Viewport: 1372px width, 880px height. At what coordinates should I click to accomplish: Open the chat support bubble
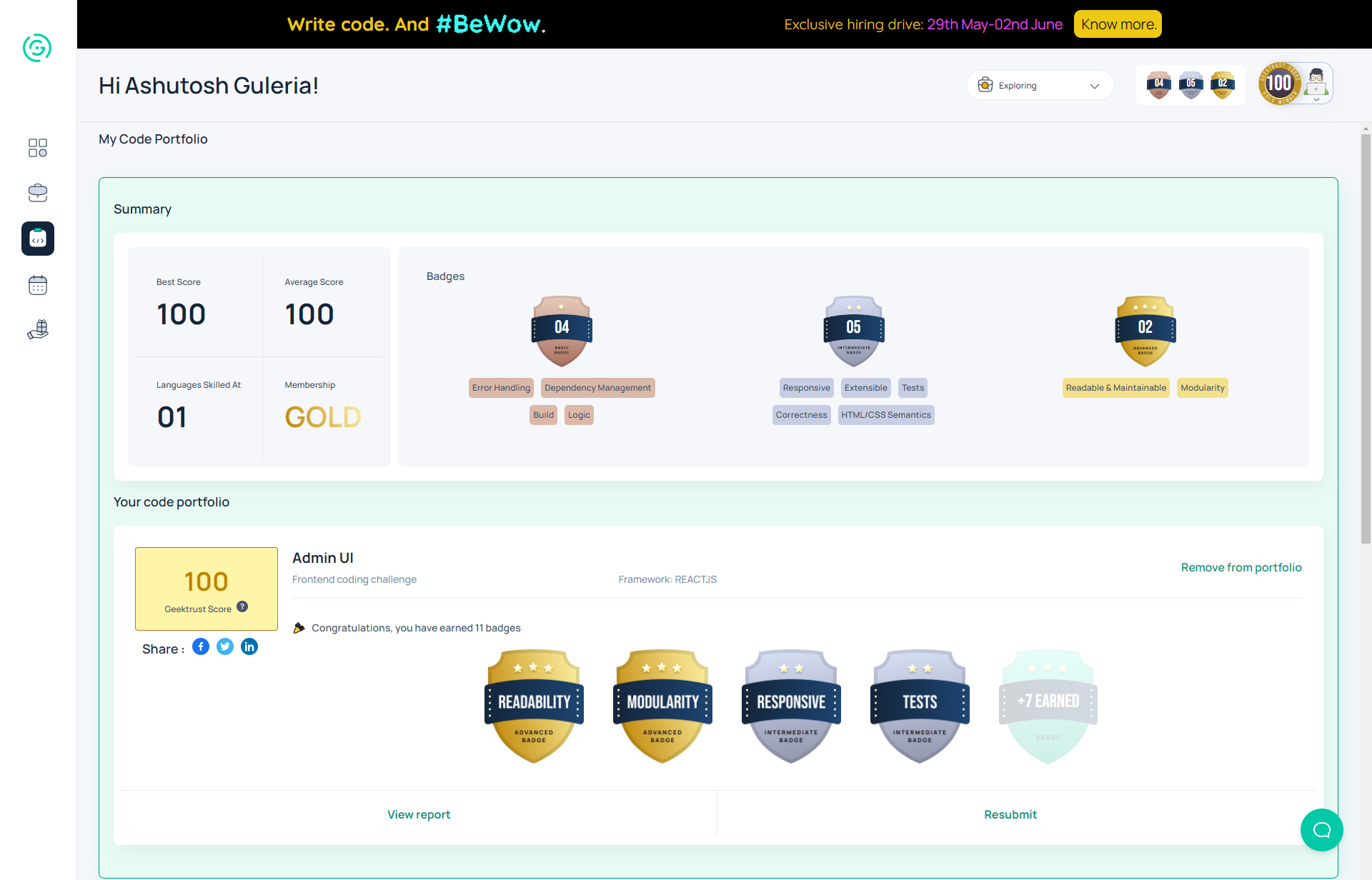[1321, 829]
